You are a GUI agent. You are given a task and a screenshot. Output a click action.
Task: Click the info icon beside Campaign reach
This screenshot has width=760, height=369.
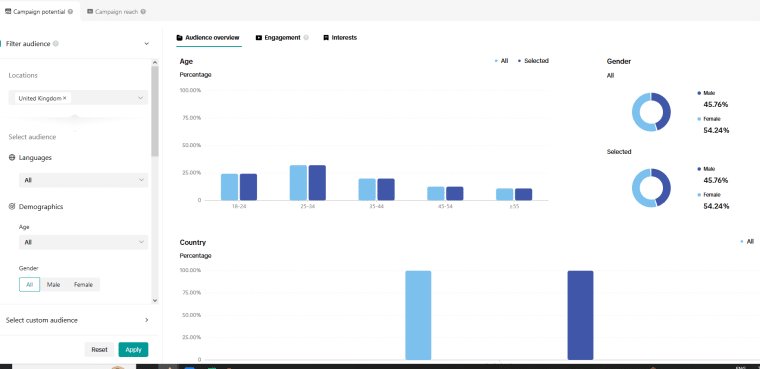[143, 12]
